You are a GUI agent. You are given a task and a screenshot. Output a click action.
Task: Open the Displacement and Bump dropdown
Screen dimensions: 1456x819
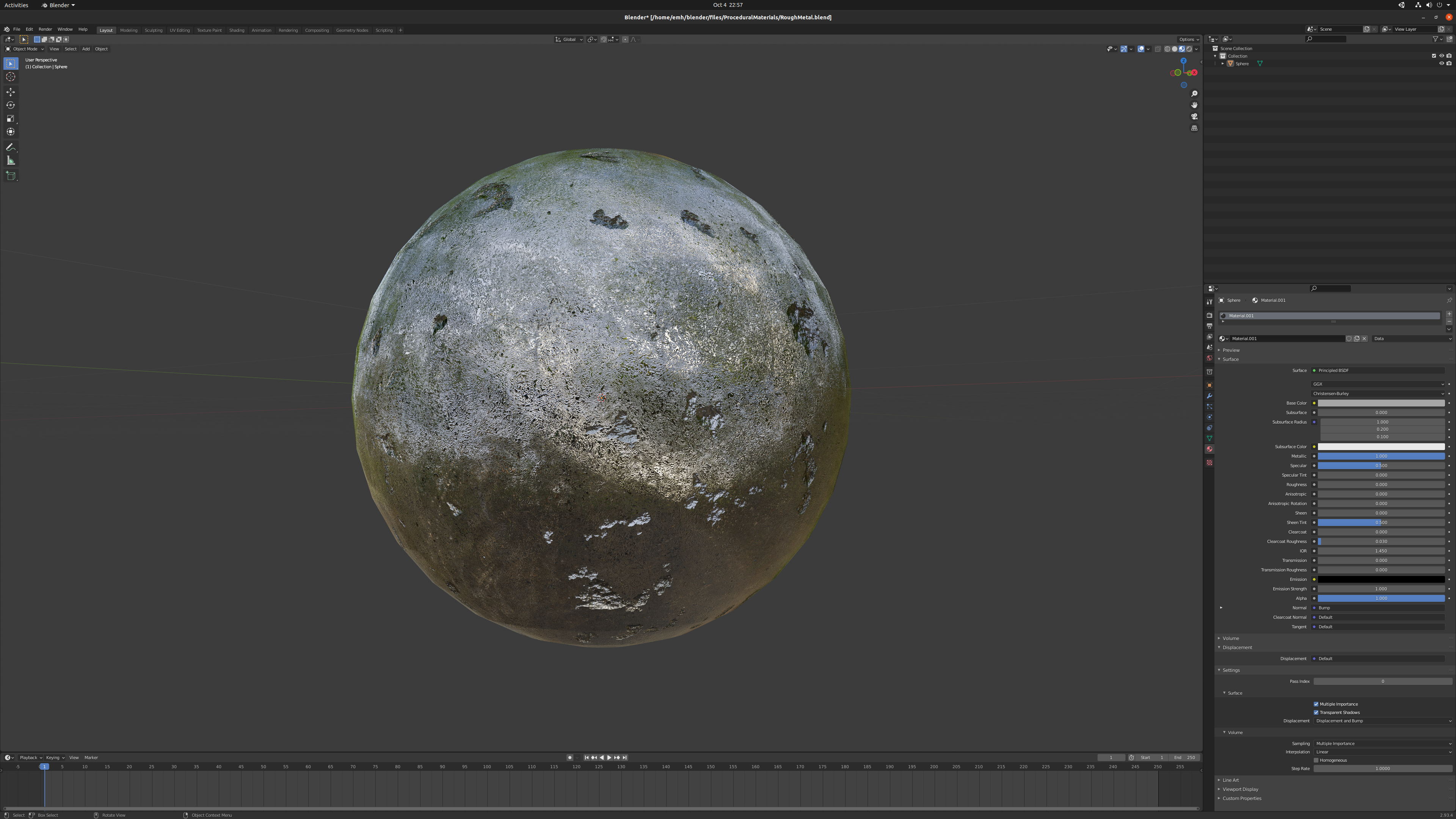[x=1382, y=721]
